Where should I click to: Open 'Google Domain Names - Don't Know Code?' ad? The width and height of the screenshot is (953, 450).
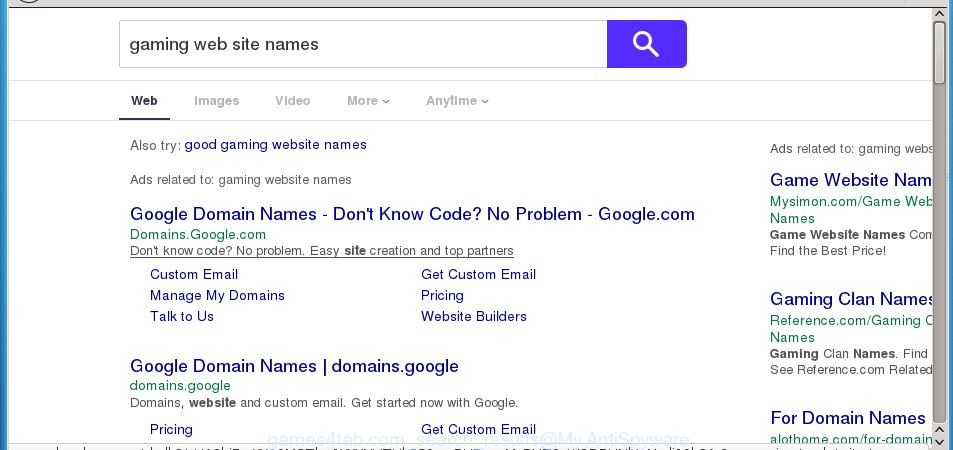point(412,214)
